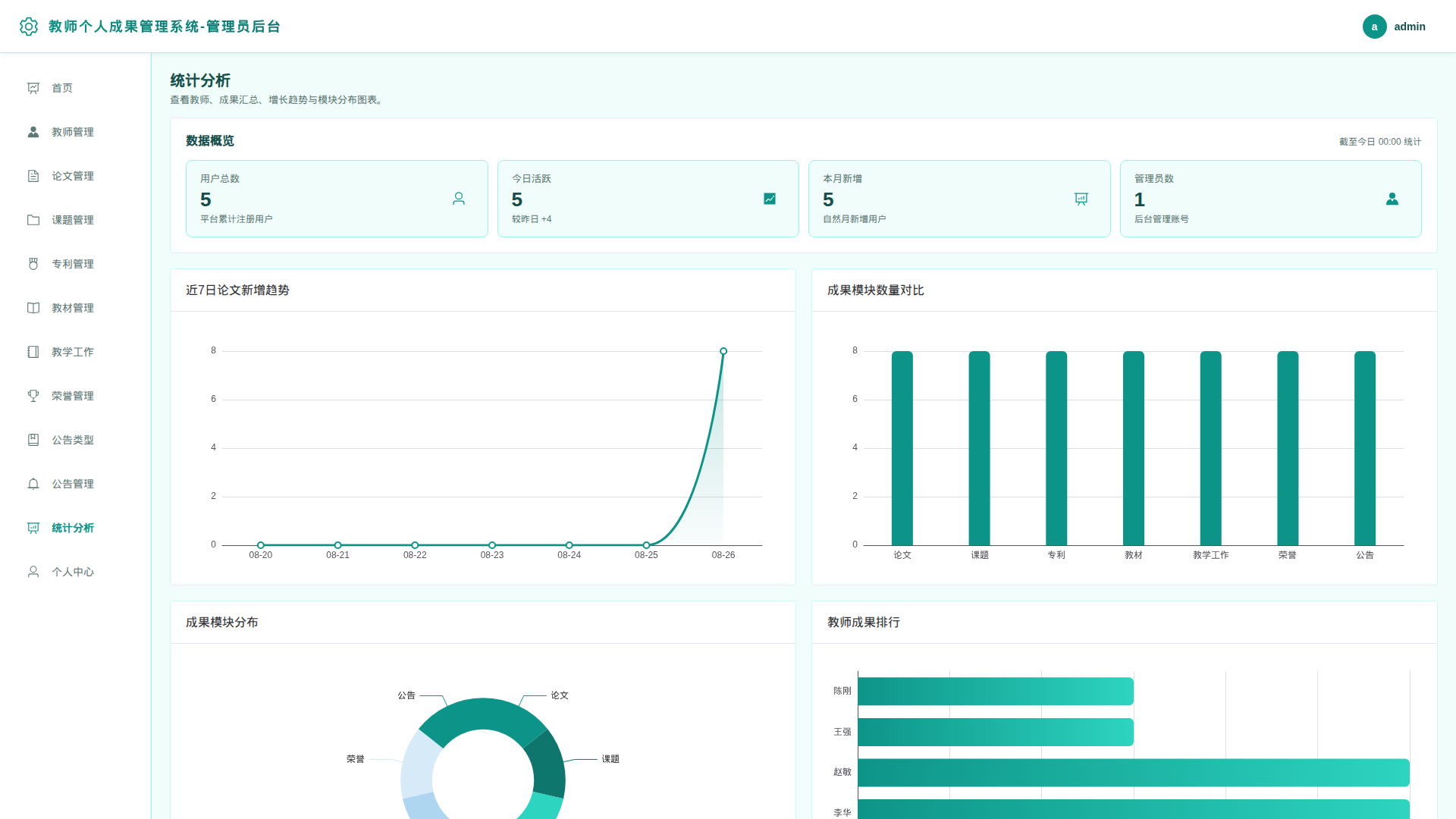Click the 荣誉管理 trophy icon

click(x=33, y=396)
